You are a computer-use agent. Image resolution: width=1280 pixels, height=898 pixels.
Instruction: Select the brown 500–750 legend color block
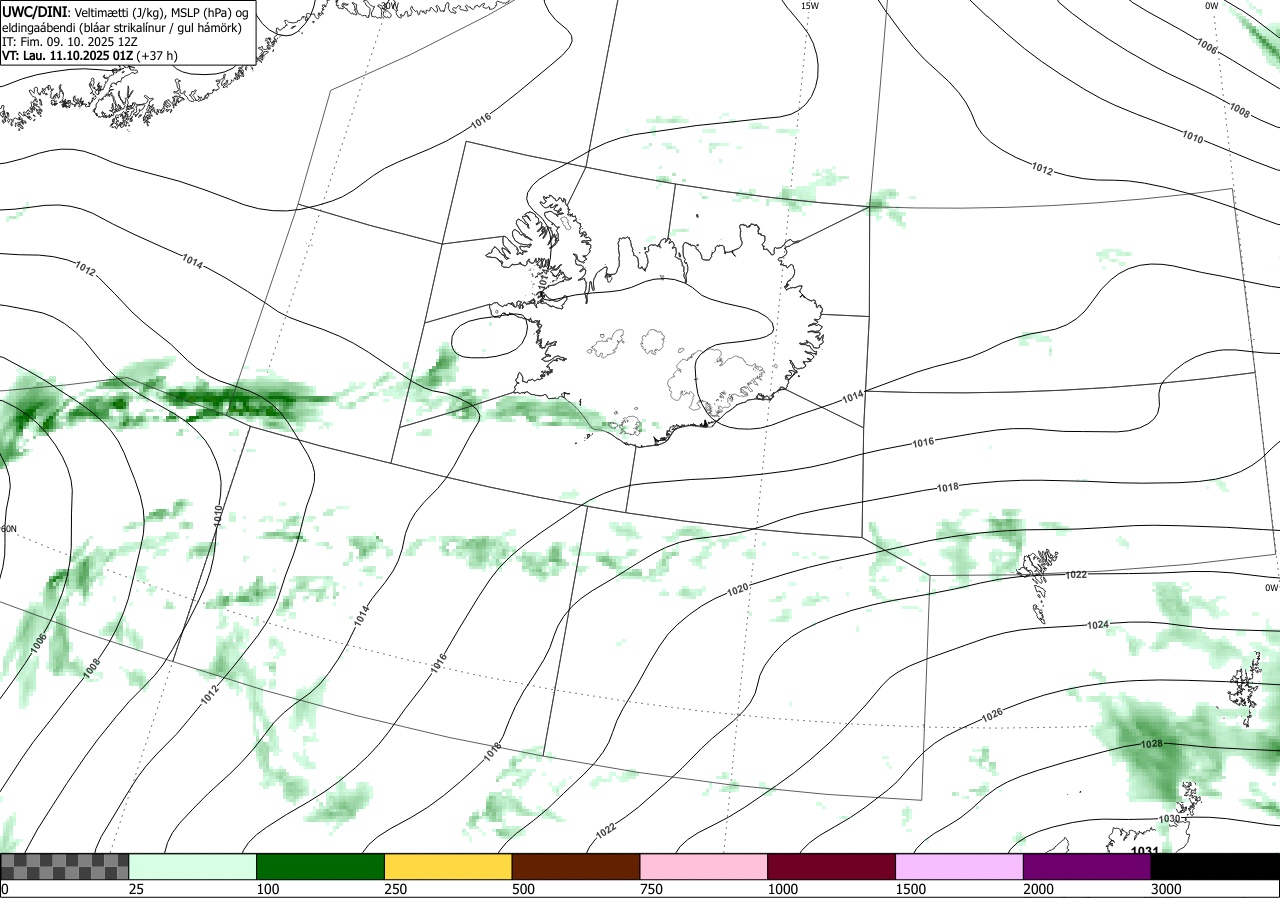pyautogui.click(x=576, y=866)
